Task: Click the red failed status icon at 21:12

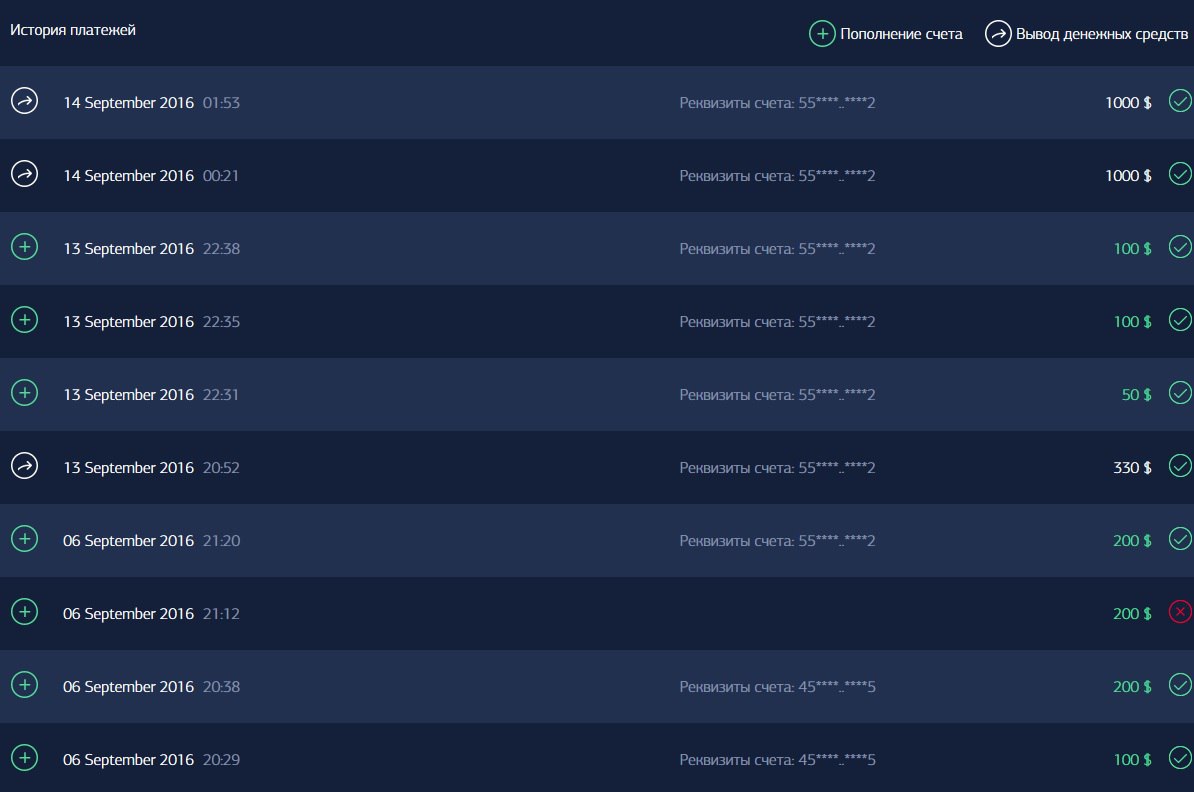Action: 1180,612
